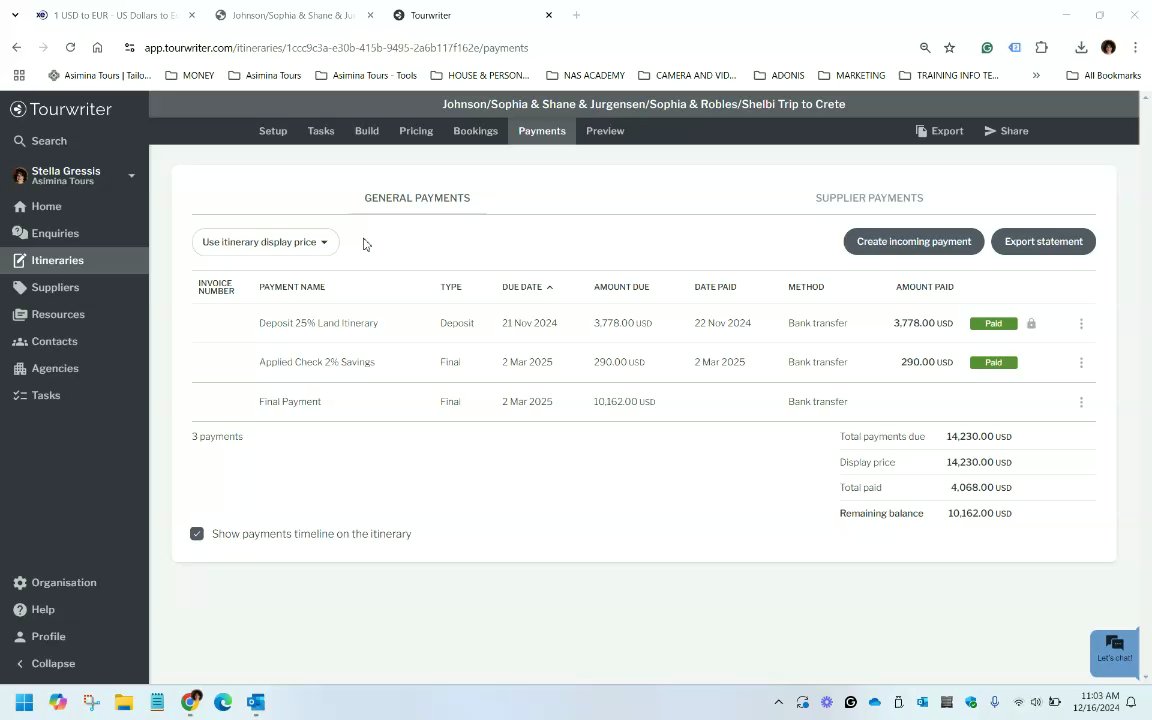1152x720 pixels.
Task: Toggle Show payments timeline on the itinerary
Action: pyautogui.click(x=197, y=534)
